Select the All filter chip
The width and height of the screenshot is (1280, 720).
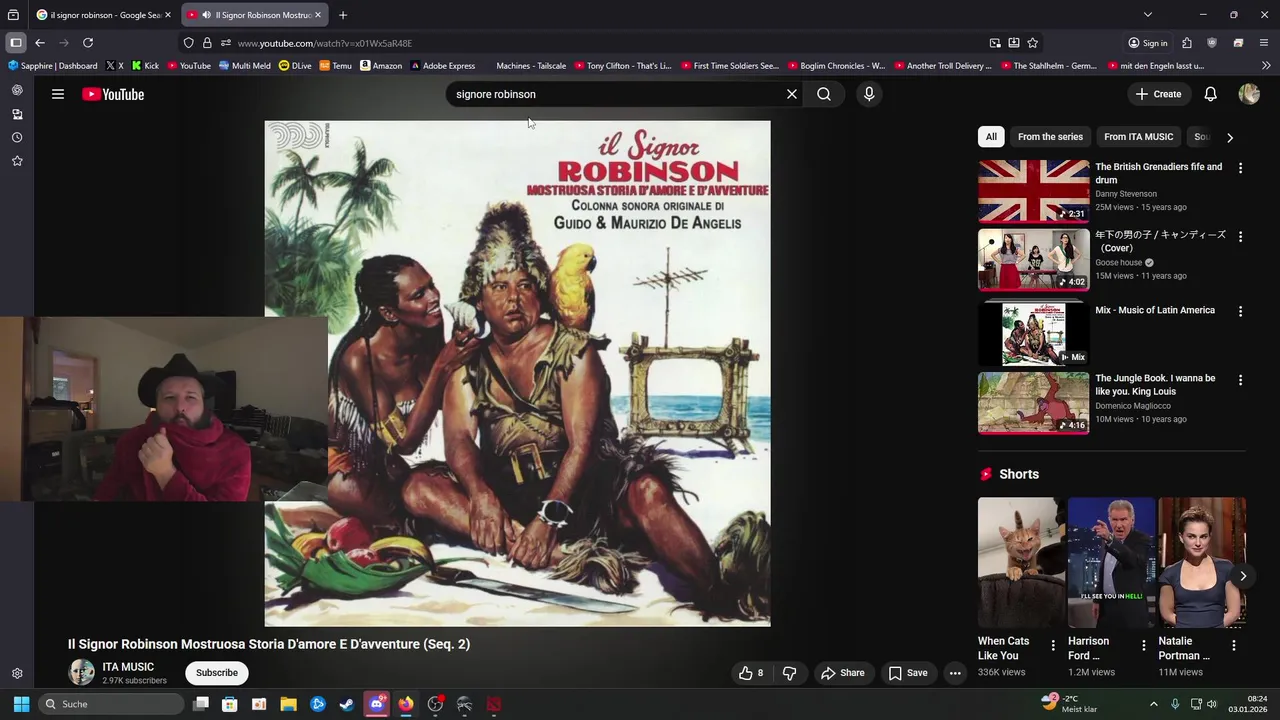[991, 137]
